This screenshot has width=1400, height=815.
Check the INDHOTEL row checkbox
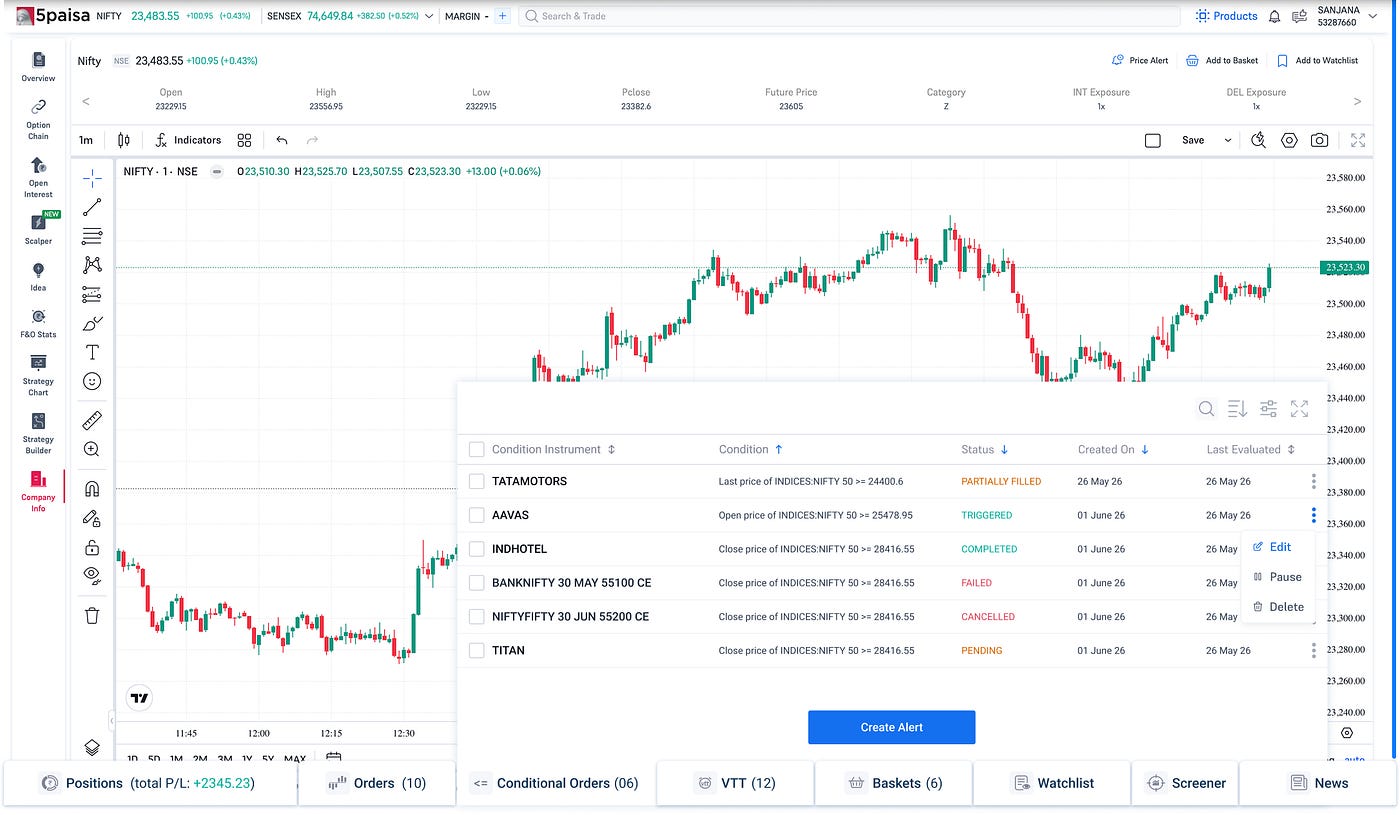[476, 549]
